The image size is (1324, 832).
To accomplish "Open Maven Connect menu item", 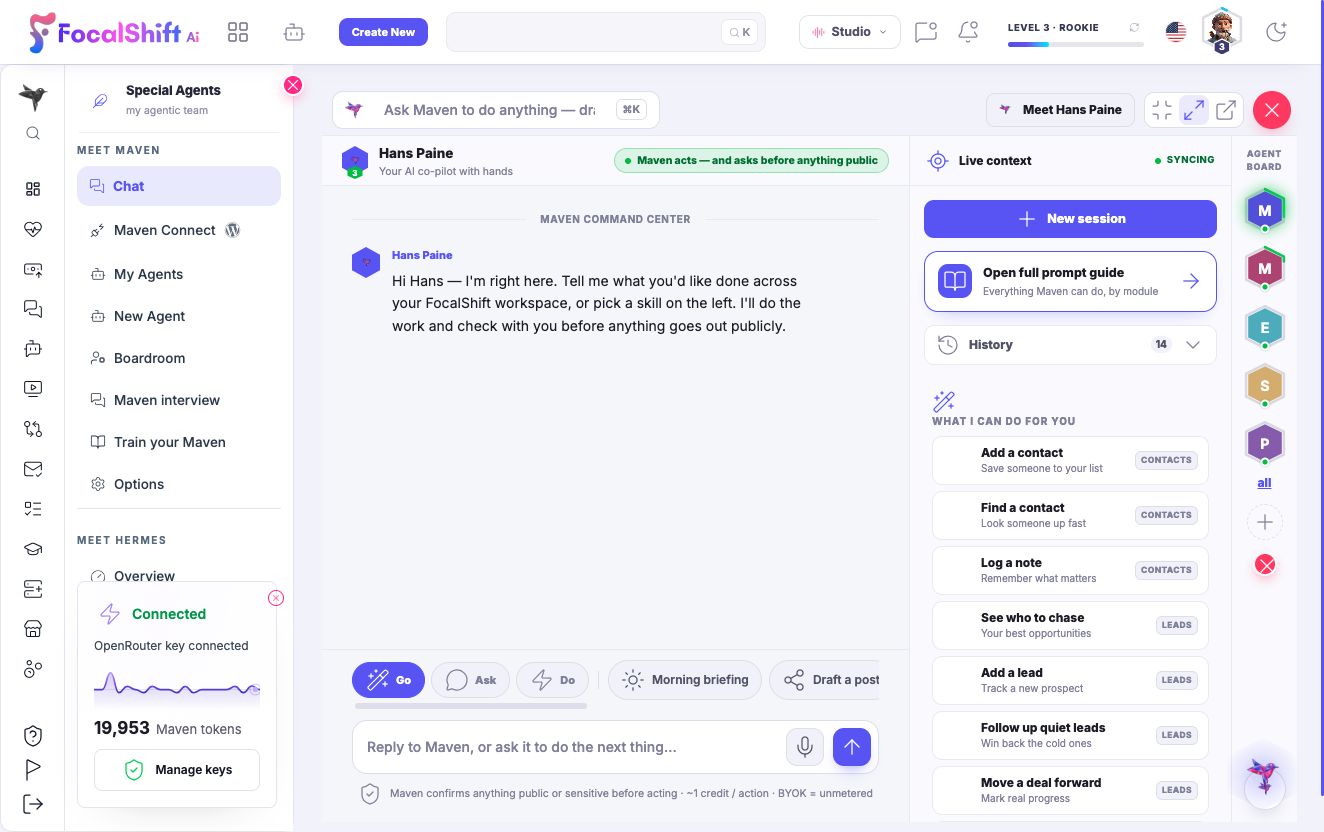I will (179, 230).
